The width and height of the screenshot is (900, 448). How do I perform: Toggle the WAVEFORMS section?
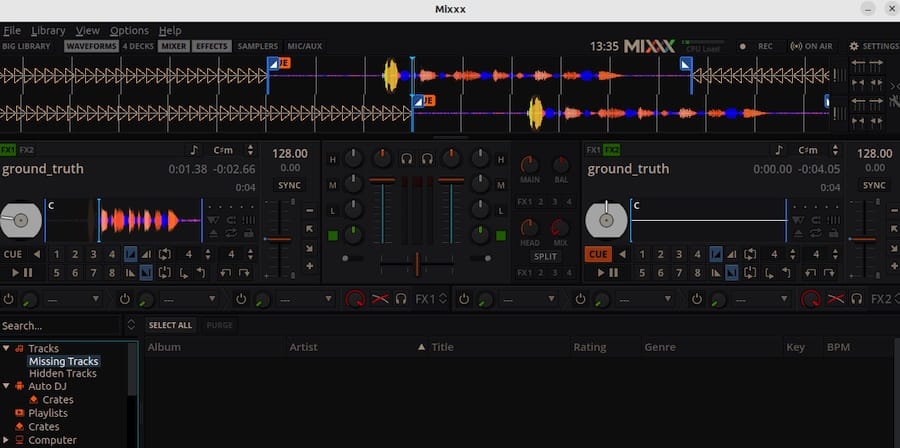(91, 46)
